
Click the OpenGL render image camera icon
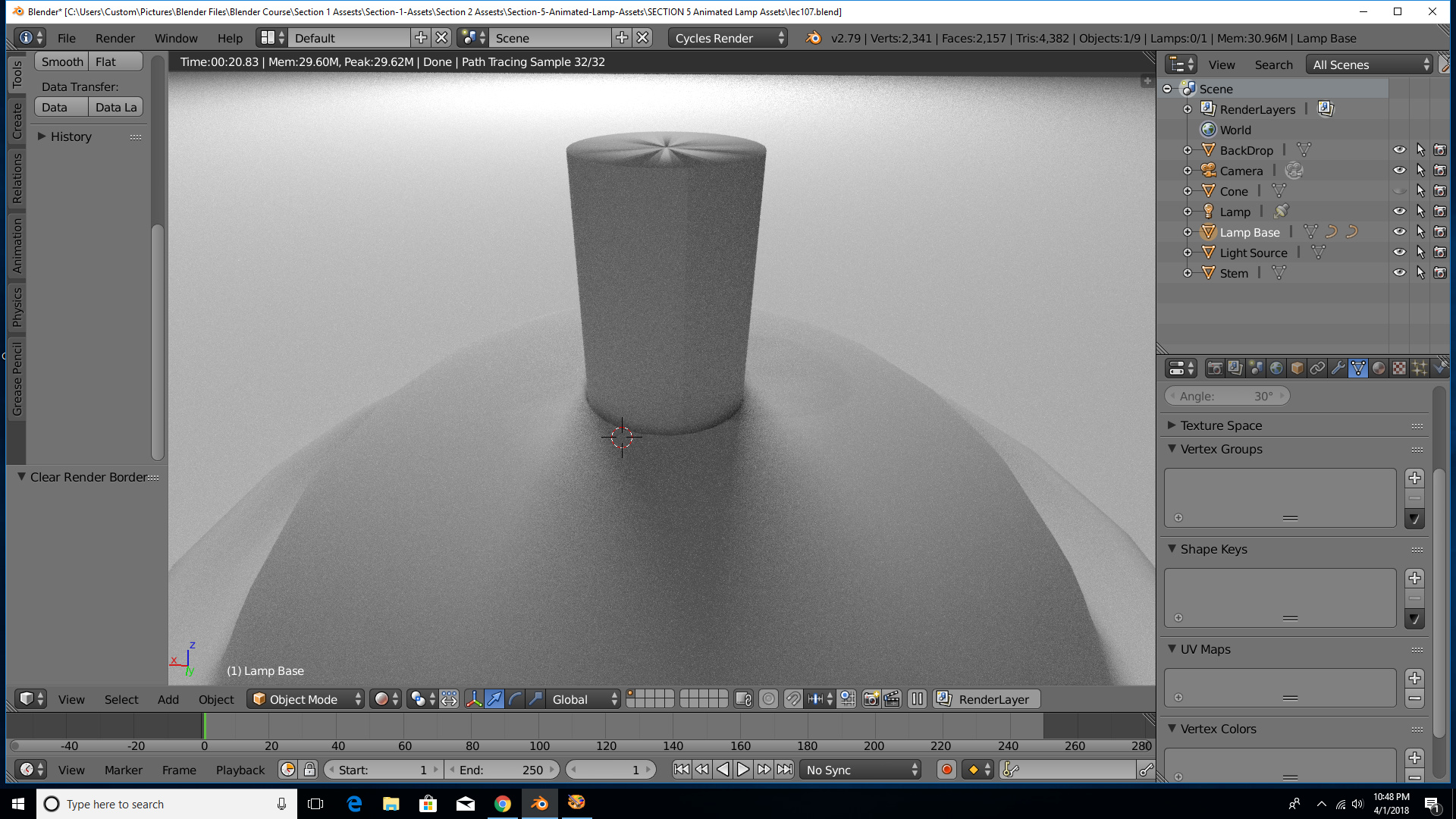click(x=871, y=699)
